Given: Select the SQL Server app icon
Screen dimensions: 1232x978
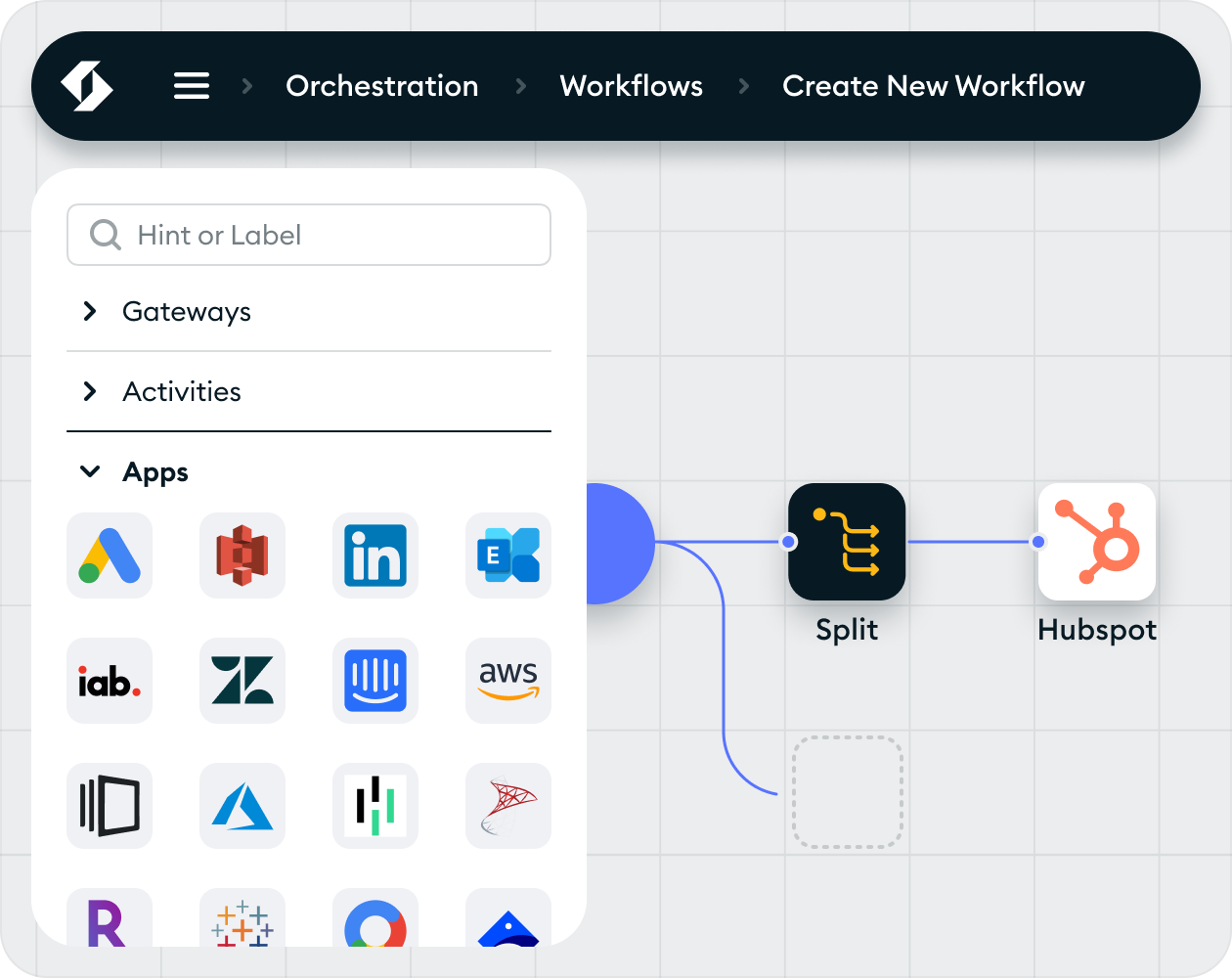Looking at the screenshot, I should click(508, 806).
